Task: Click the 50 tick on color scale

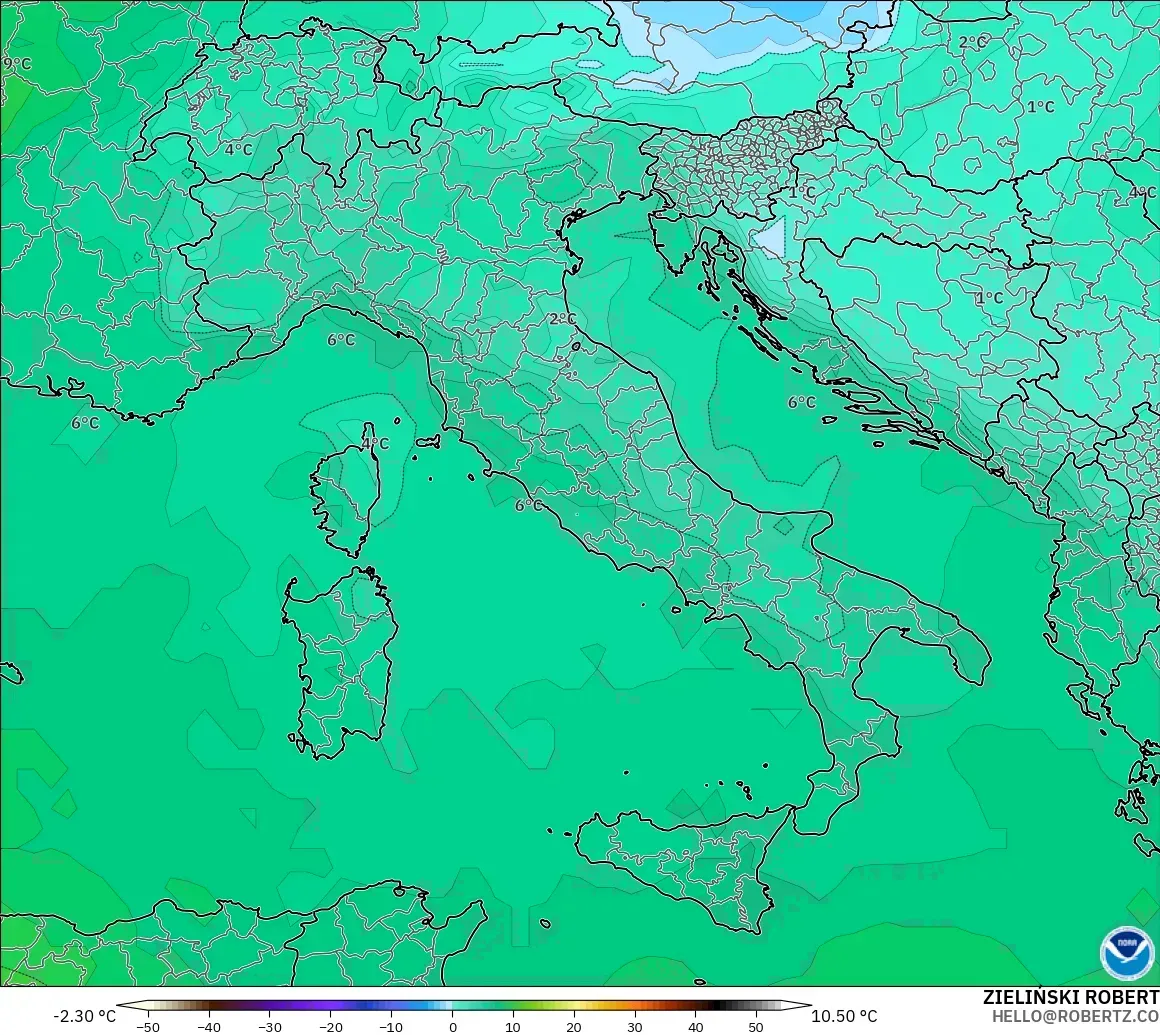Action: pos(755,1027)
